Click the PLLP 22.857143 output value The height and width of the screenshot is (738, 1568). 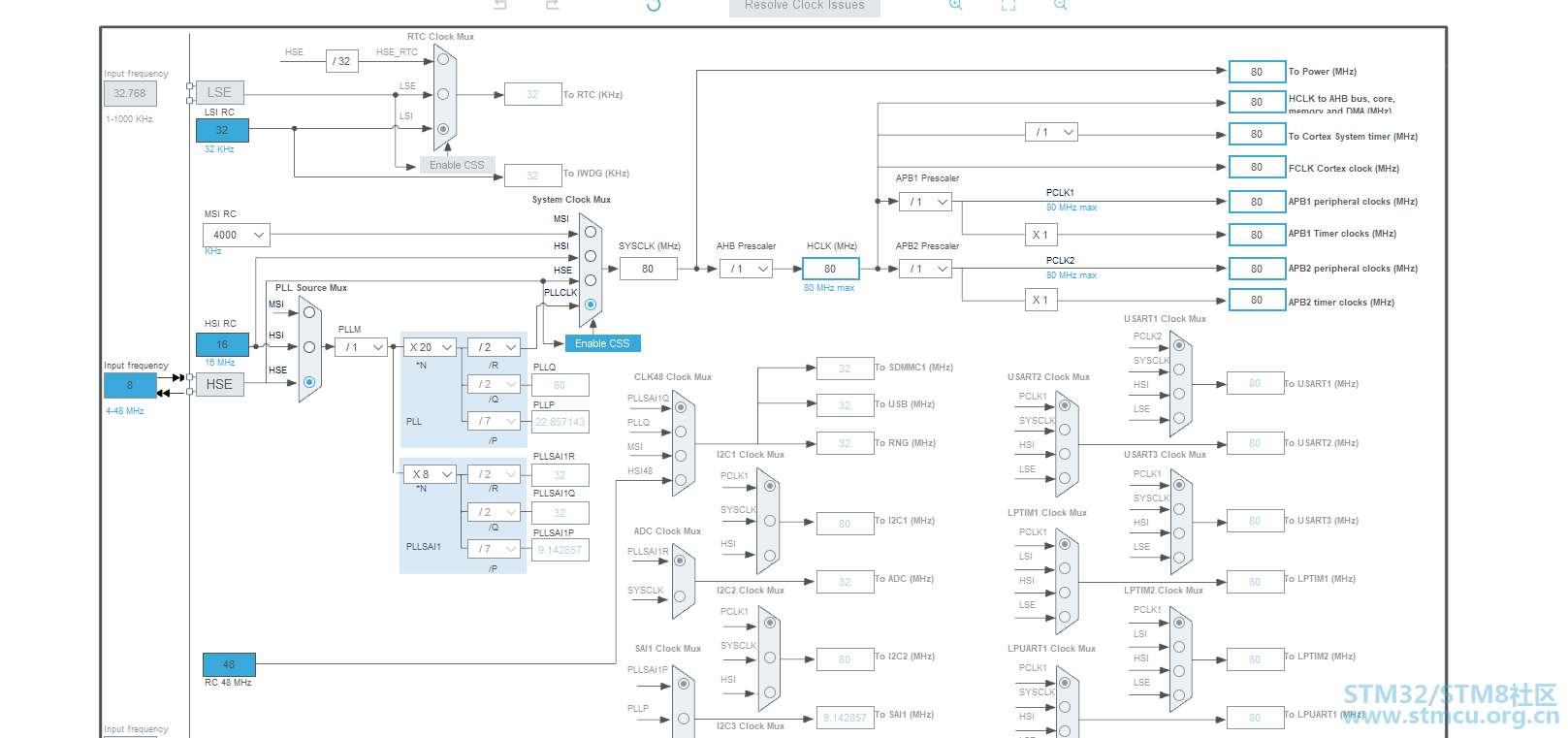560,422
